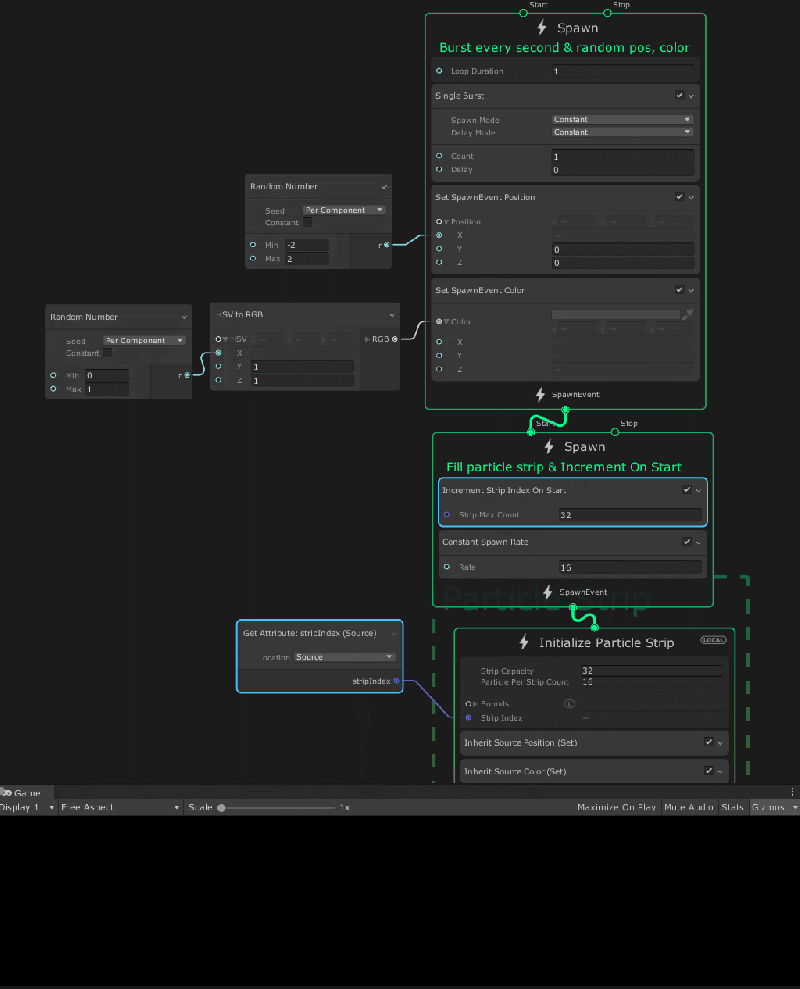Screen dimensions: 800x989
Task: Click the stripIndex output port on Get Attribute node
Action: point(397,679)
